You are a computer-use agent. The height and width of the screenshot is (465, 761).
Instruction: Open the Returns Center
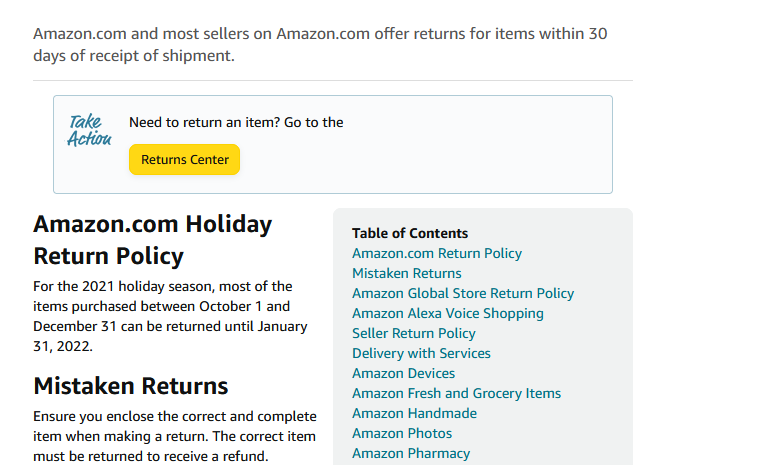[184, 160]
